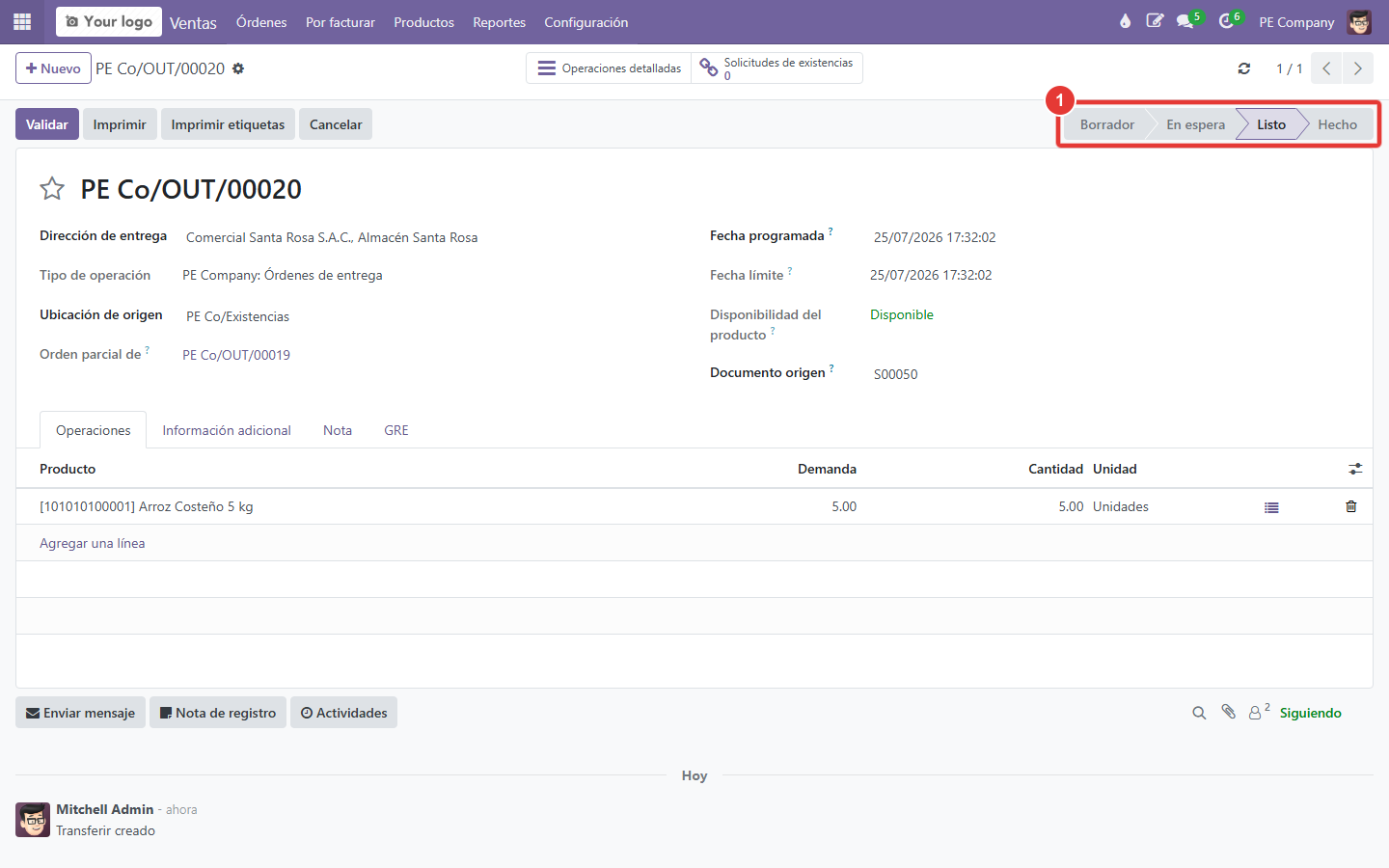Open detailed operations list icon on Arroz line

tap(1271, 507)
